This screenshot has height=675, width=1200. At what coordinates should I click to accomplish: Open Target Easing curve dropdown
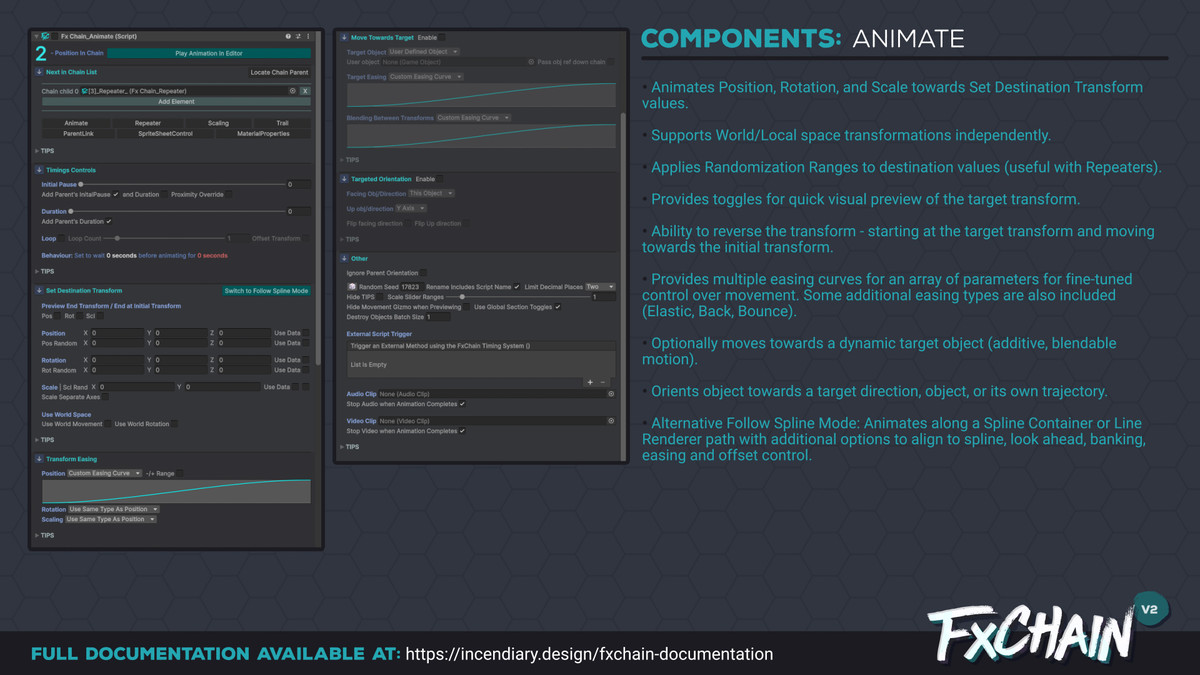426,76
